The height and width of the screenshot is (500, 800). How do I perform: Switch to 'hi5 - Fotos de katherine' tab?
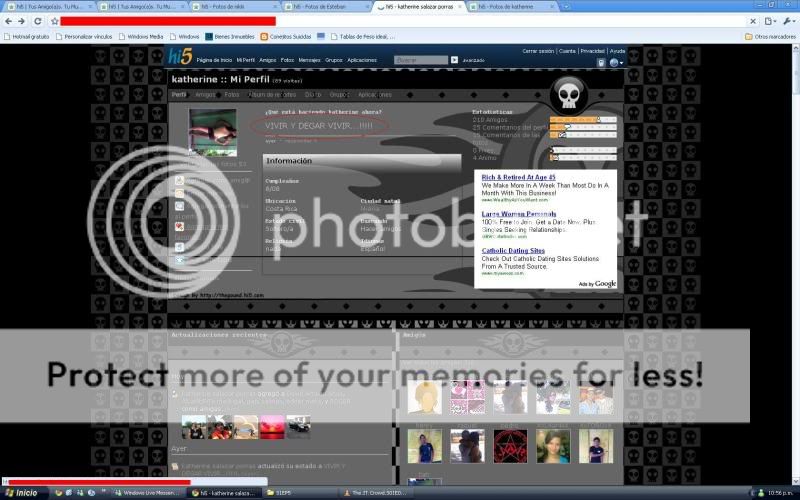click(510, 6)
